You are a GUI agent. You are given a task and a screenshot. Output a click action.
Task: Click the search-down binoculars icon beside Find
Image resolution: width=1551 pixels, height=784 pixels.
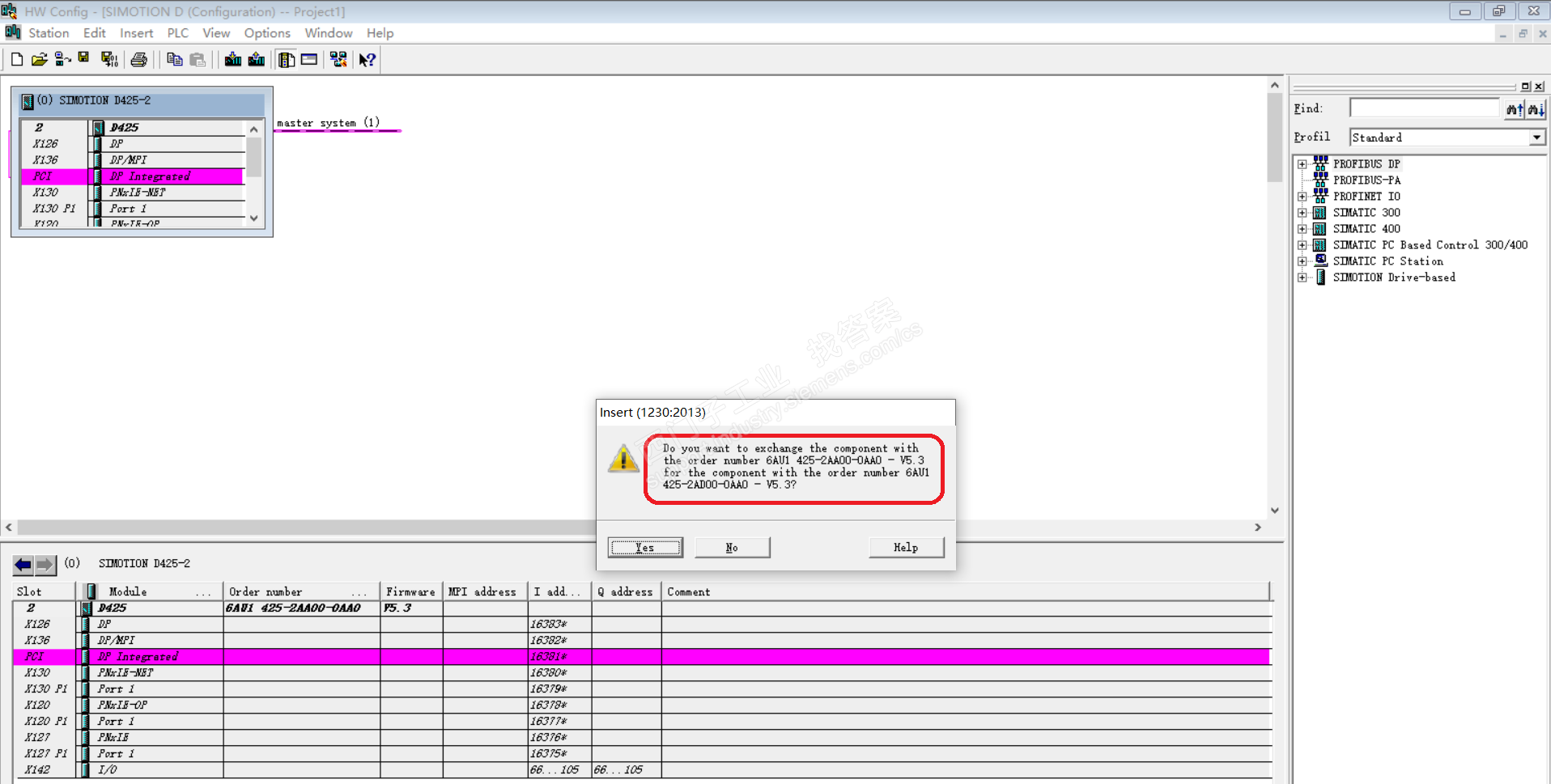pos(1536,108)
